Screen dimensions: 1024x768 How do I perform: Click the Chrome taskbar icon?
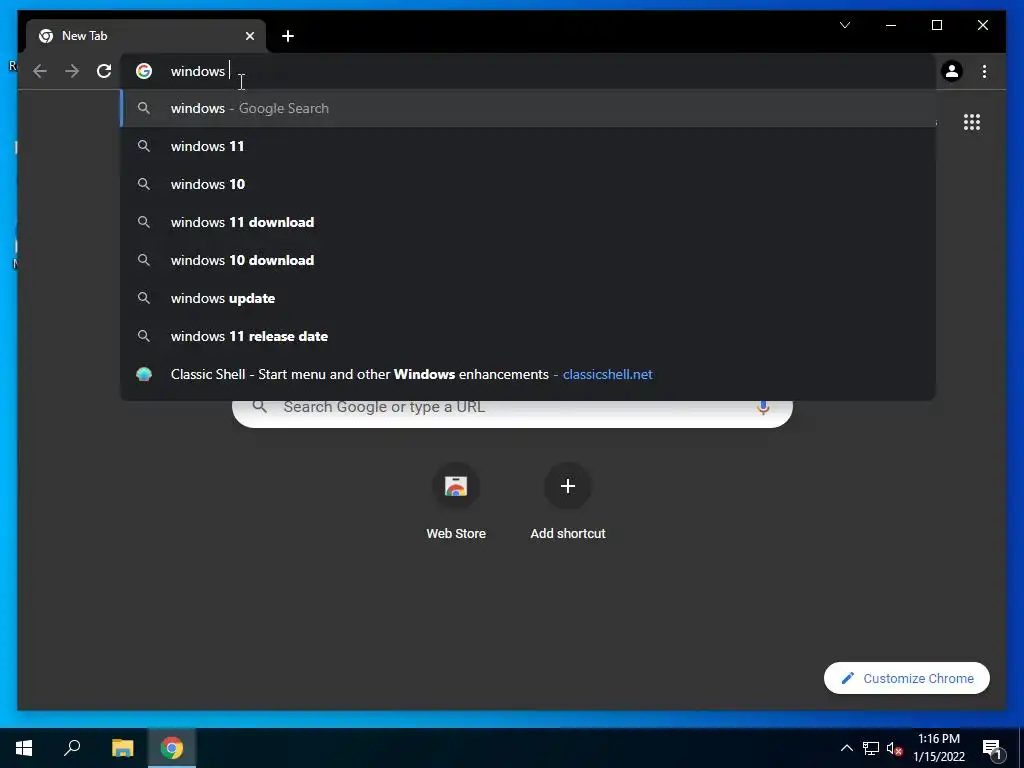172,748
